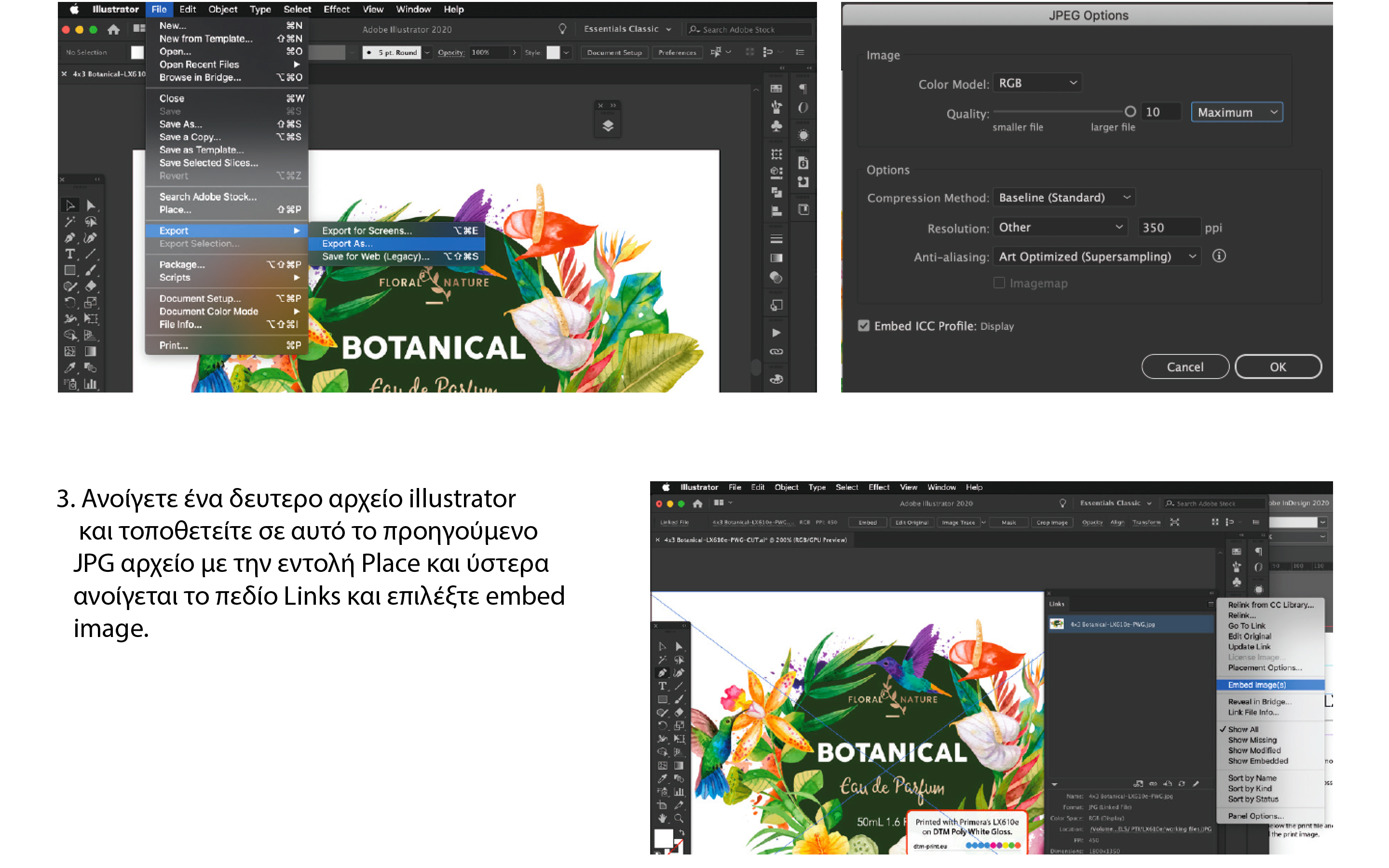Click the white Fill swatch in Links-panel toolbox
The image size is (1389, 868).
click(x=664, y=839)
